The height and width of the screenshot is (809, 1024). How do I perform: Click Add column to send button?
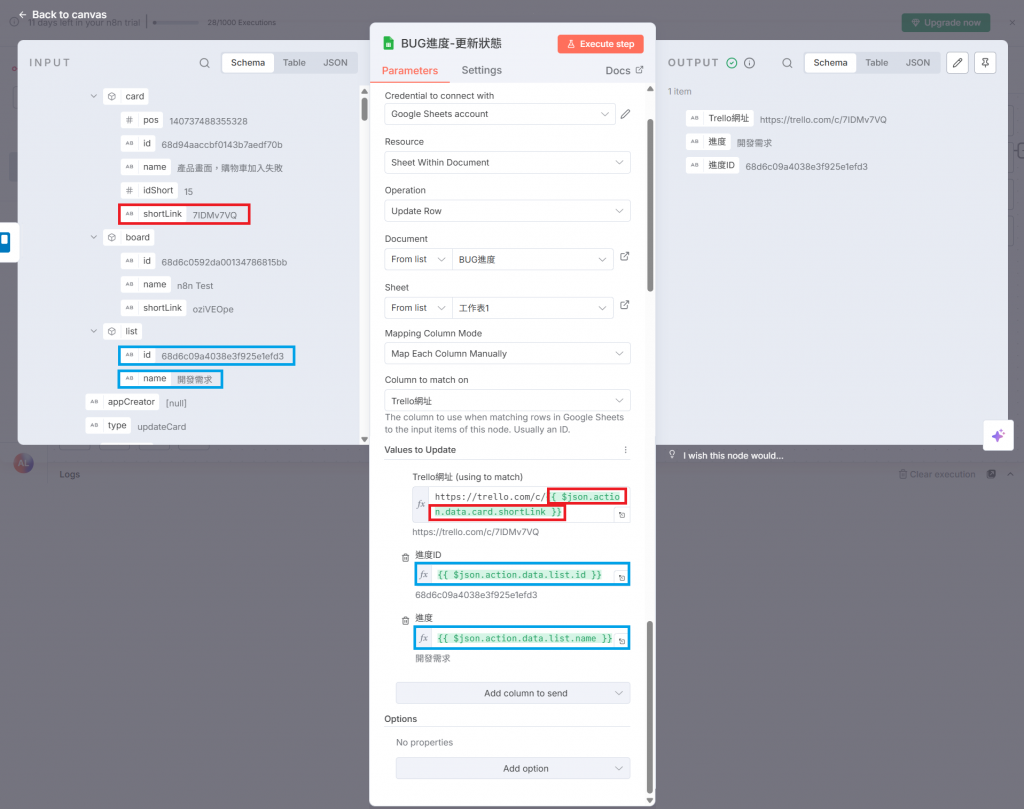click(513, 693)
